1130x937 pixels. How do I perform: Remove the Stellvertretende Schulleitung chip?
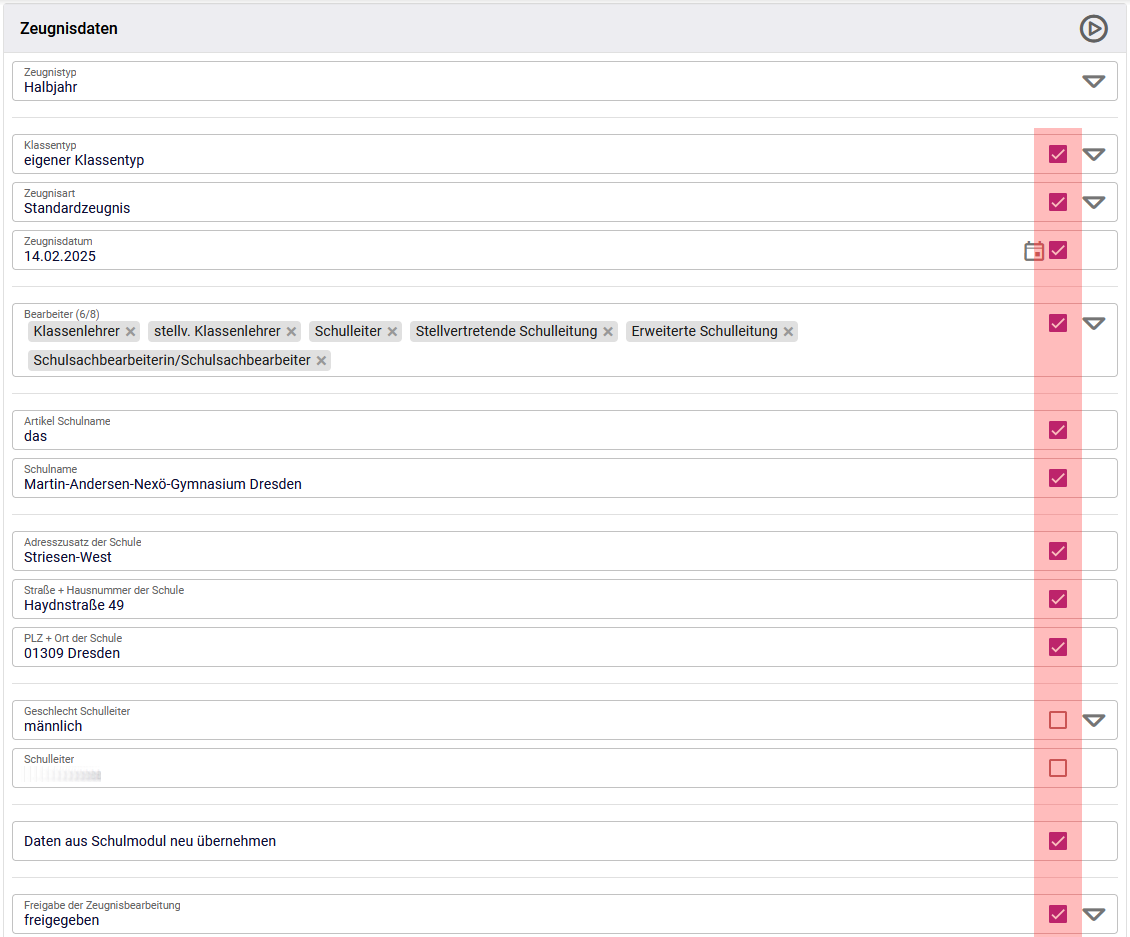click(x=608, y=332)
